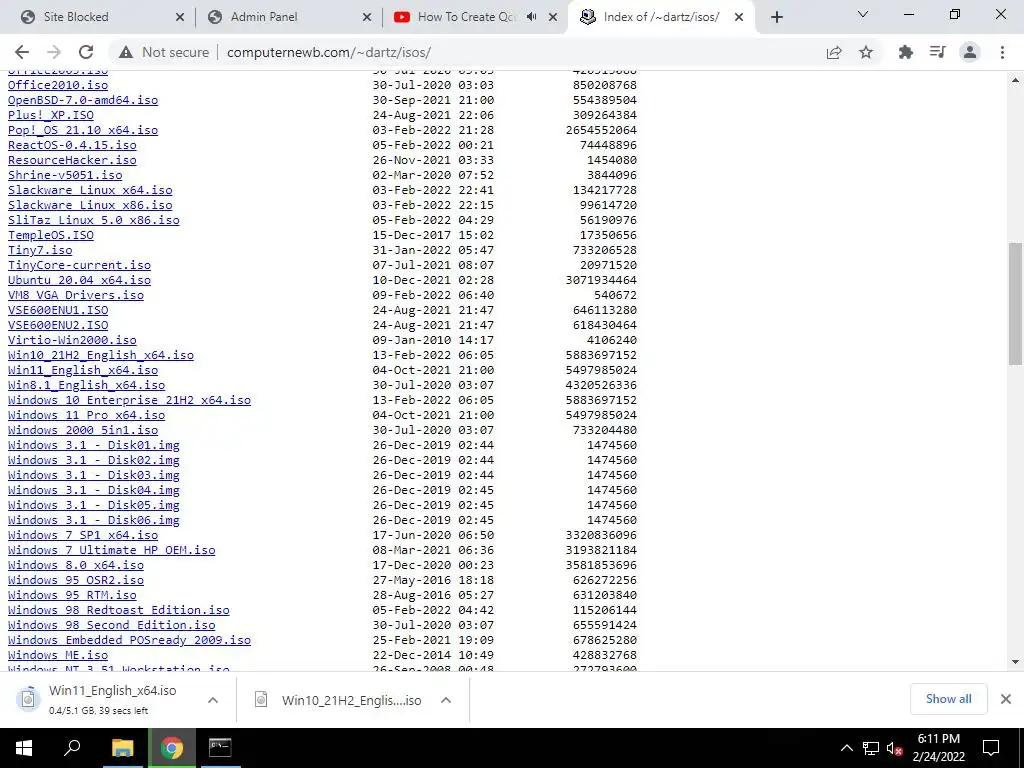Image resolution: width=1024 pixels, height=768 pixels.
Task: Close the Site Blocked tab
Action: point(180,18)
